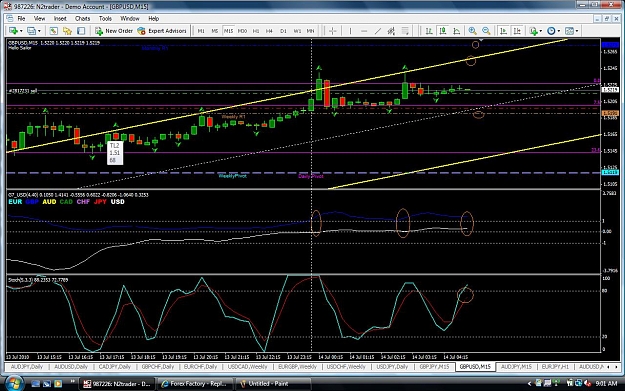This screenshot has width=625, height=391.
Task: Open the File menu
Action: pos(21,18)
